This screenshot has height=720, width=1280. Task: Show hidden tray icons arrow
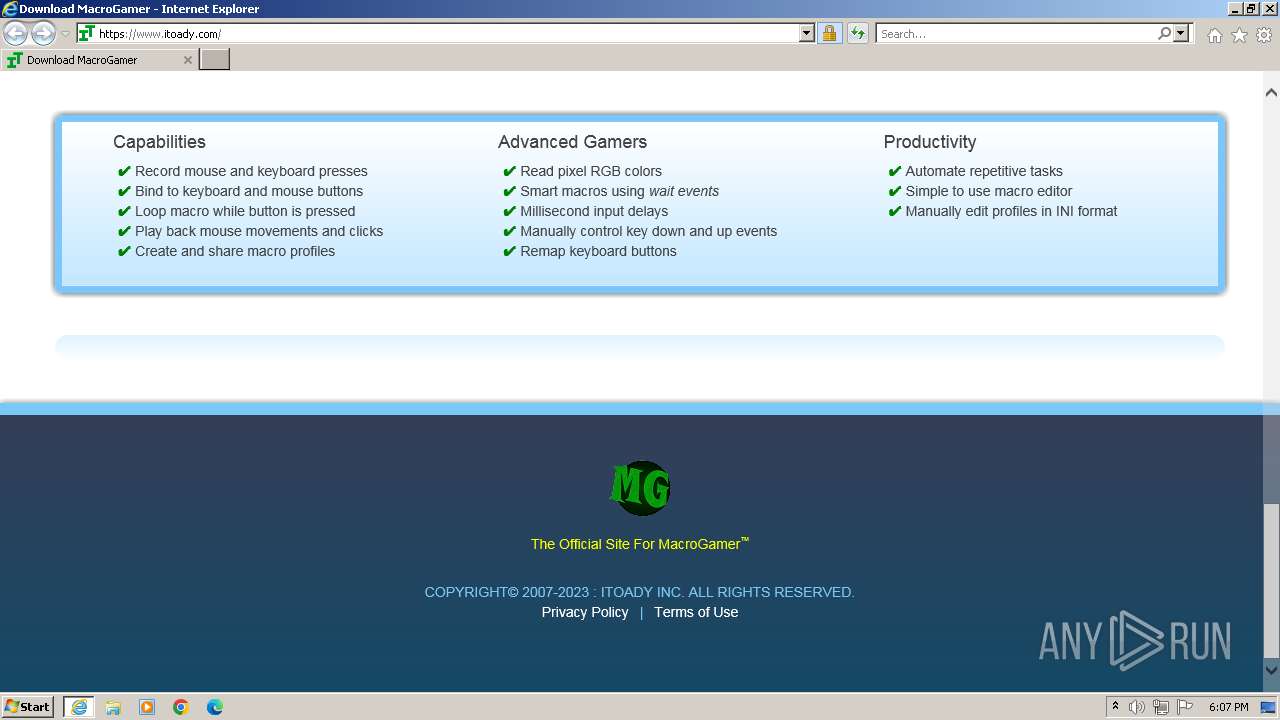coord(1115,707)
